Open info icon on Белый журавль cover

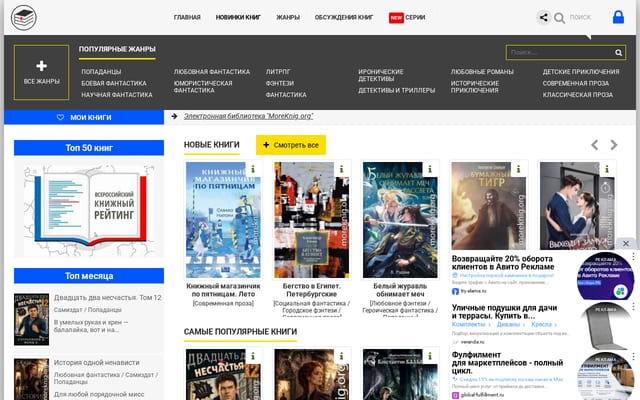pyautogui.click(x=430, y=169)
